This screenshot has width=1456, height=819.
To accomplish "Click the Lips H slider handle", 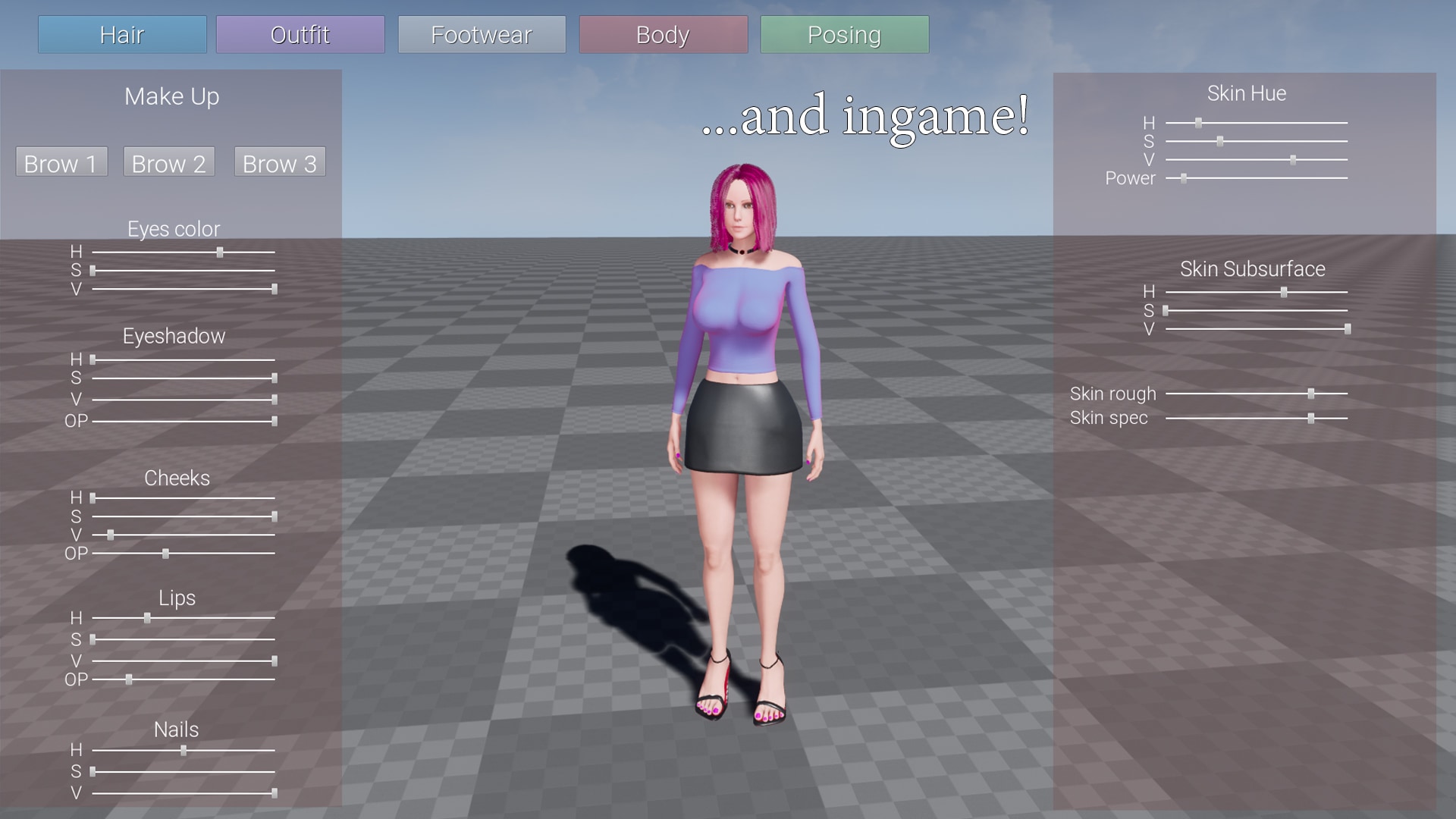I will point(147,618).
